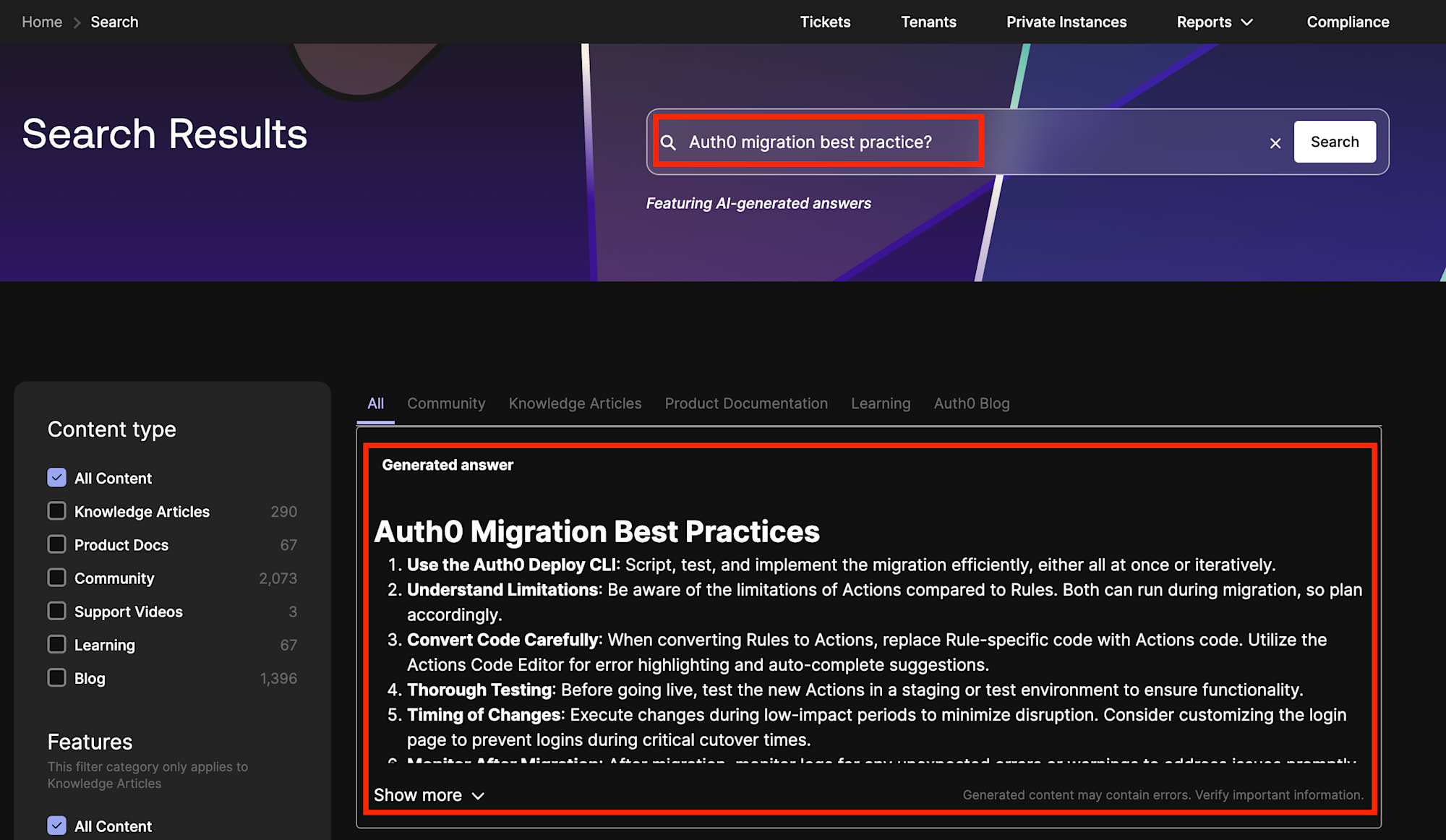
Task: Click the breadcrumb arrow separator icon
Action: point(77,22)
